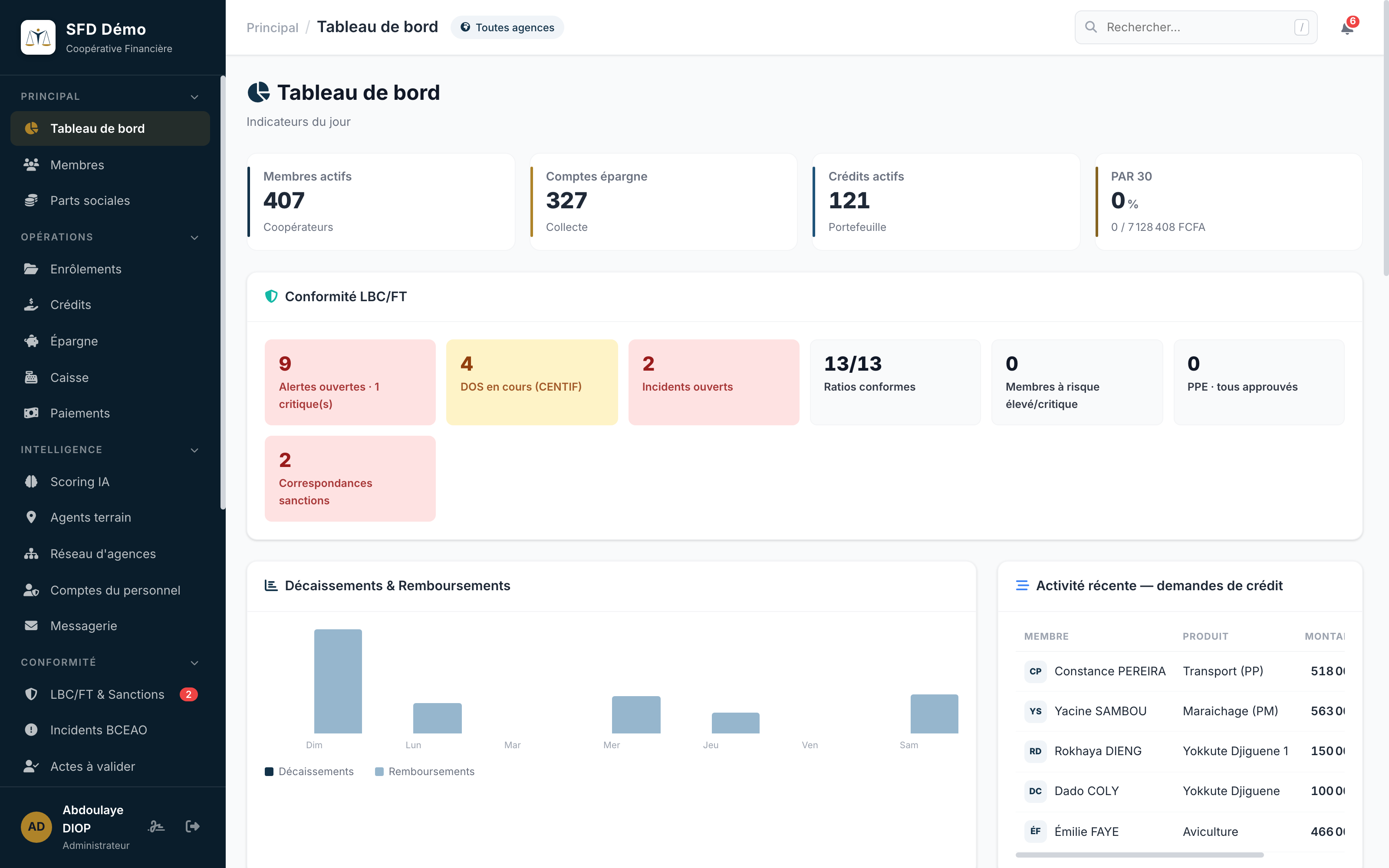This screenshot has width=1389, height=868.
Task: Open Actes à valider page
Action: [110, 766]
